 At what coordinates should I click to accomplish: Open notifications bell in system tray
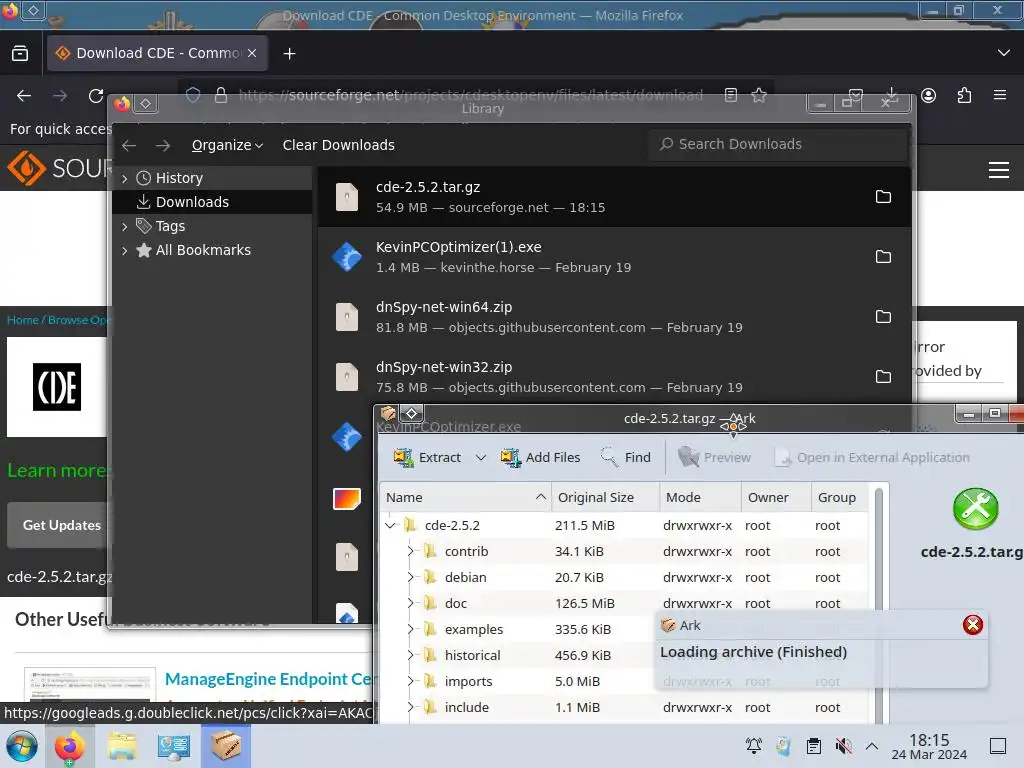click(x=754, y=745)
